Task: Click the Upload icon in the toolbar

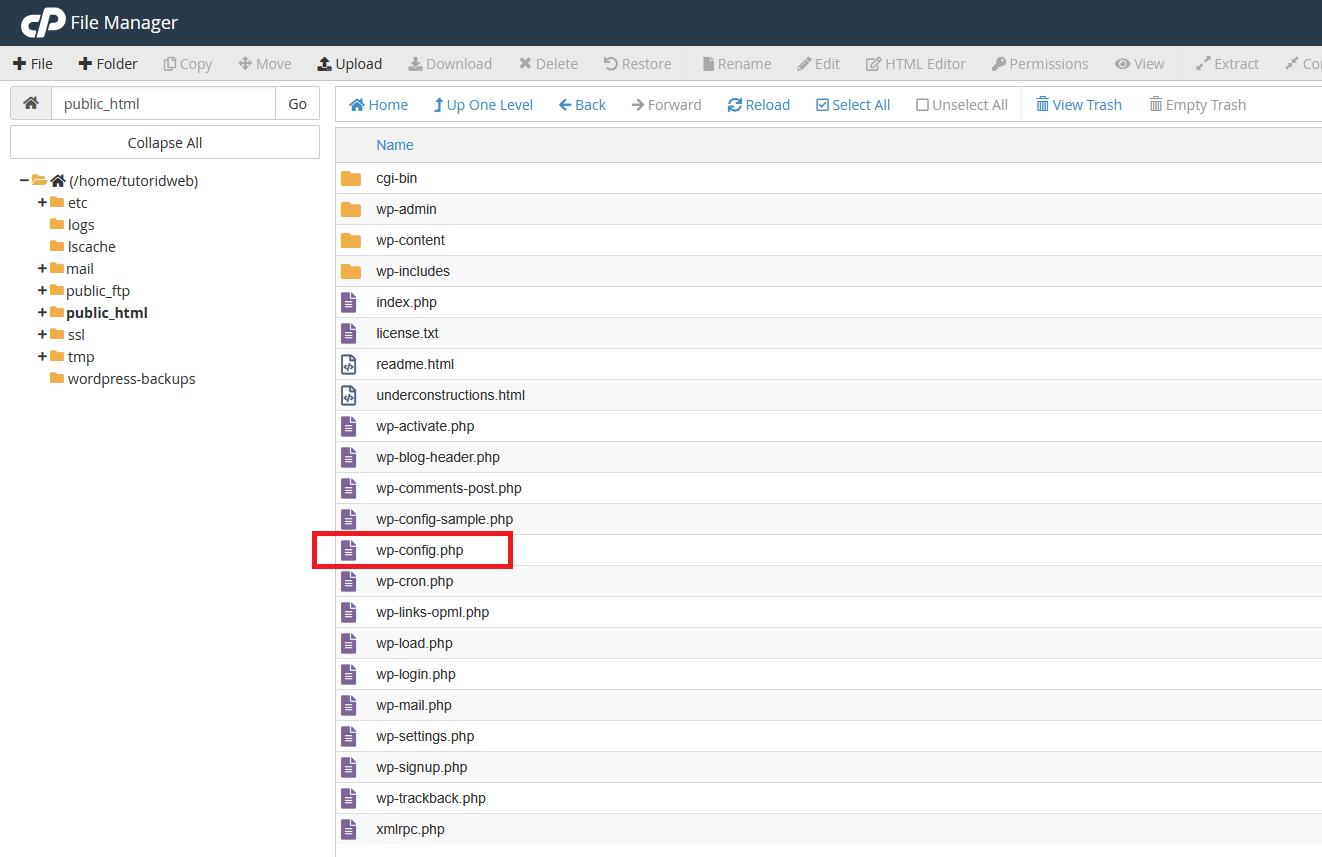Action: (x=349, y=63)
